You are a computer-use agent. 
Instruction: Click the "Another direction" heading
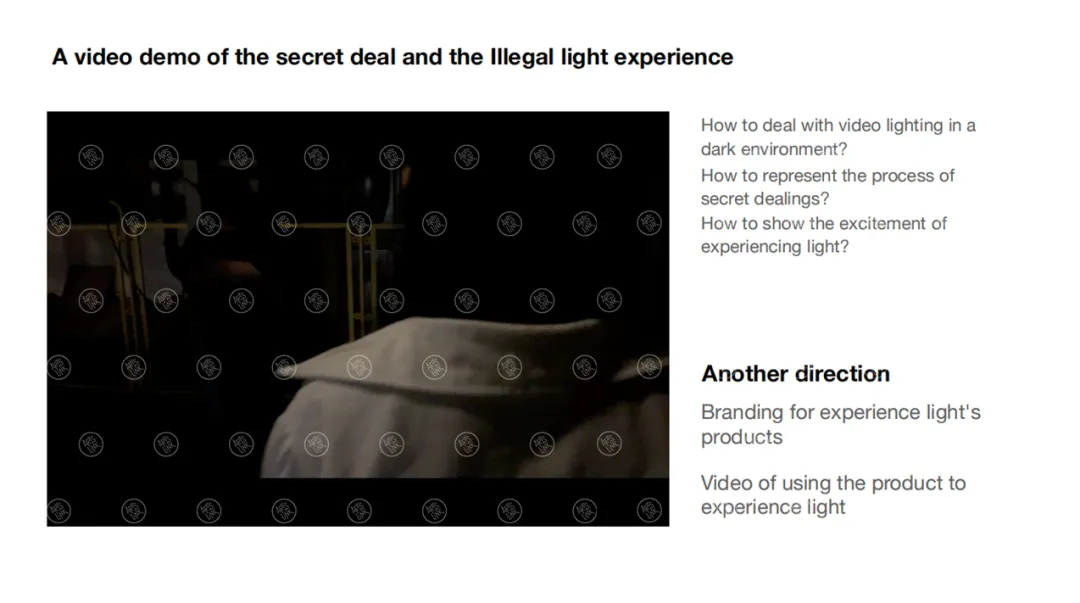pyautogui.click(x=796, y=374)
